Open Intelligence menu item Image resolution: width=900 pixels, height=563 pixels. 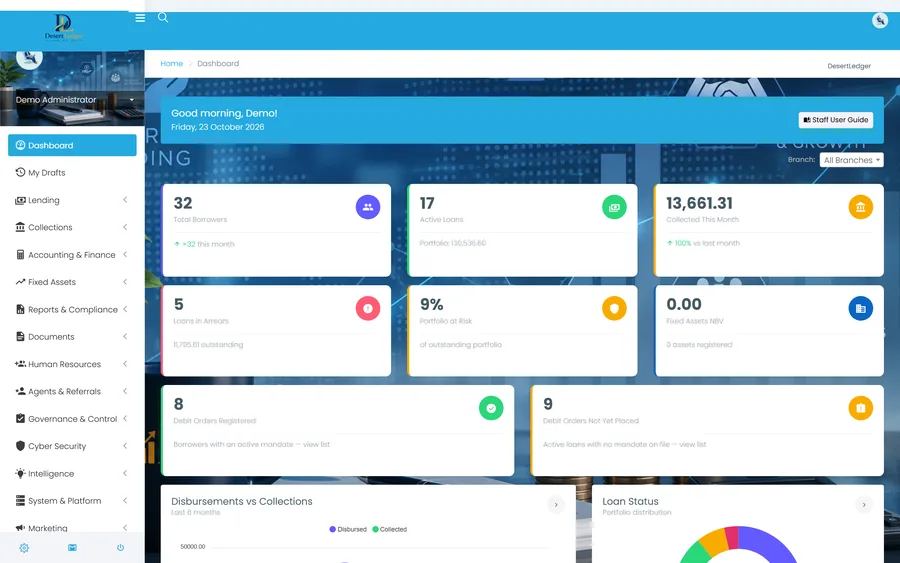(72, 473)
